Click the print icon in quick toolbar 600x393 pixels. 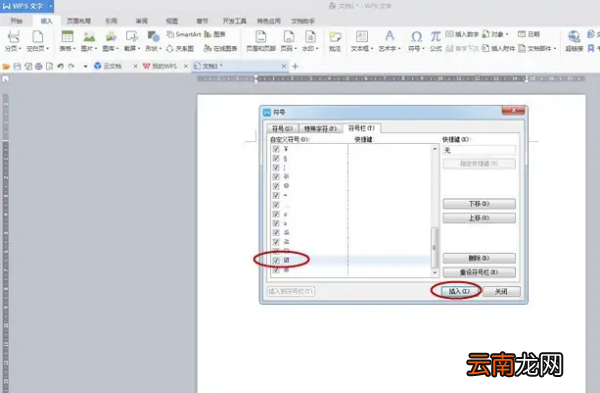tap(39, 67)
